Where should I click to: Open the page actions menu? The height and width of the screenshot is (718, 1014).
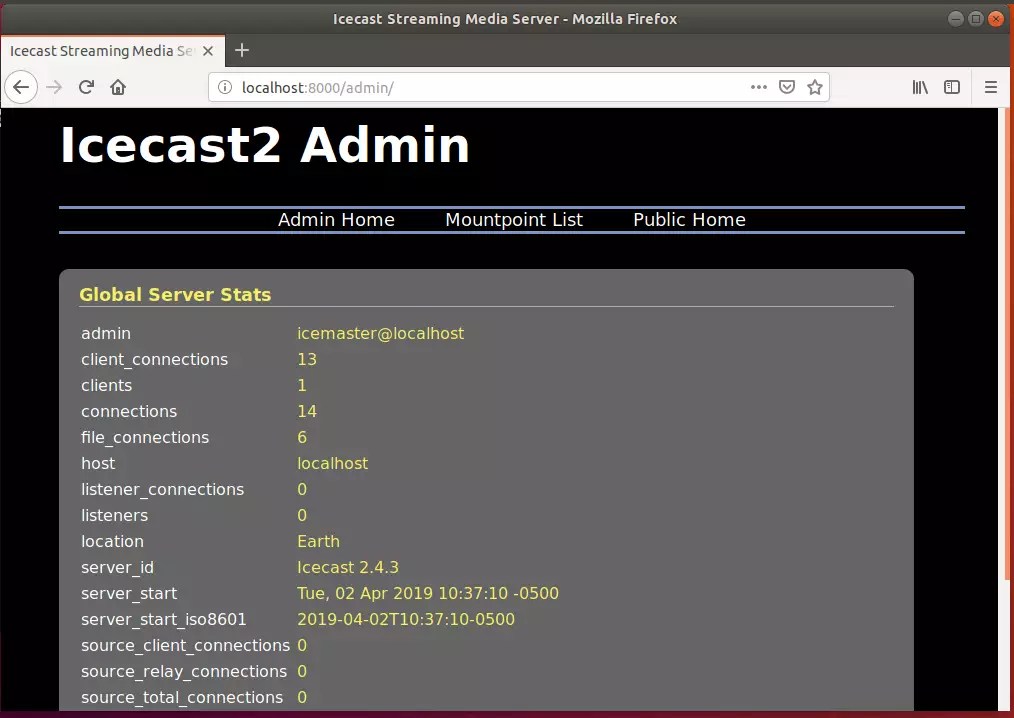[x=759, y=87]
